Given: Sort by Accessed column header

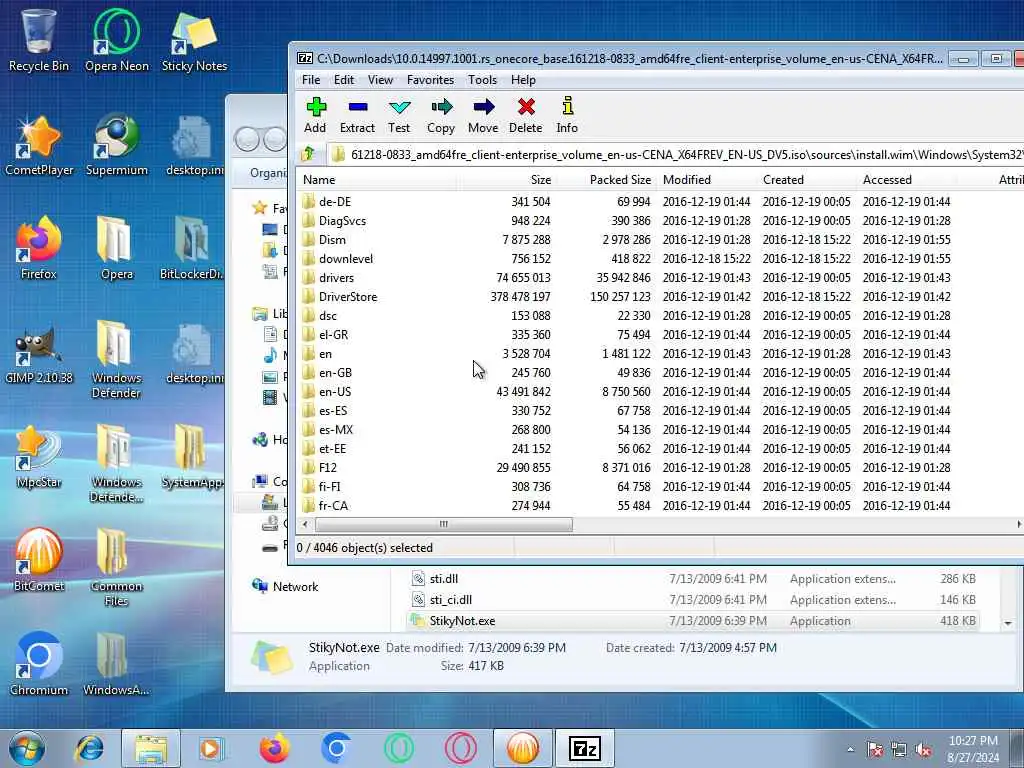Looking at the screenshot, I should pos(906,180).
